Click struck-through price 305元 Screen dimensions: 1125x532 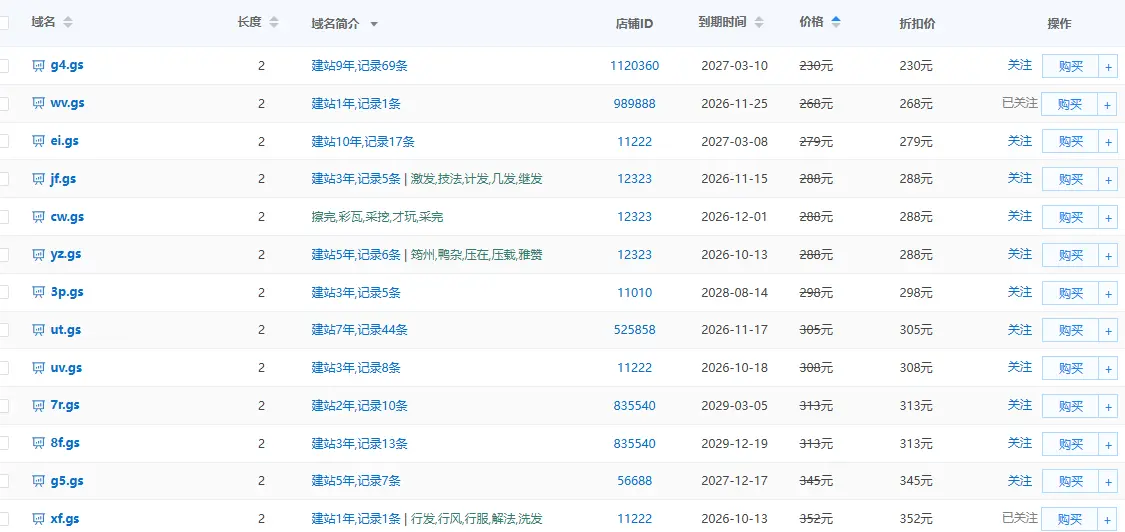pos(816,330)
